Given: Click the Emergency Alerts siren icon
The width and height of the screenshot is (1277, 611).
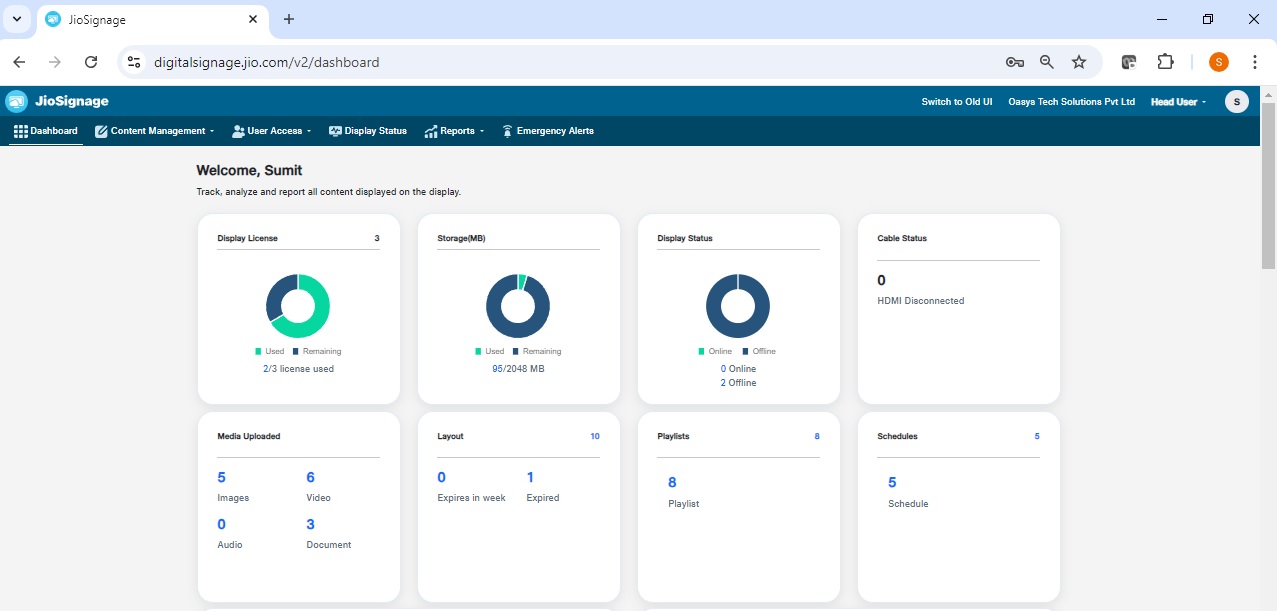Looking at the screenshot, I should 507,131.
